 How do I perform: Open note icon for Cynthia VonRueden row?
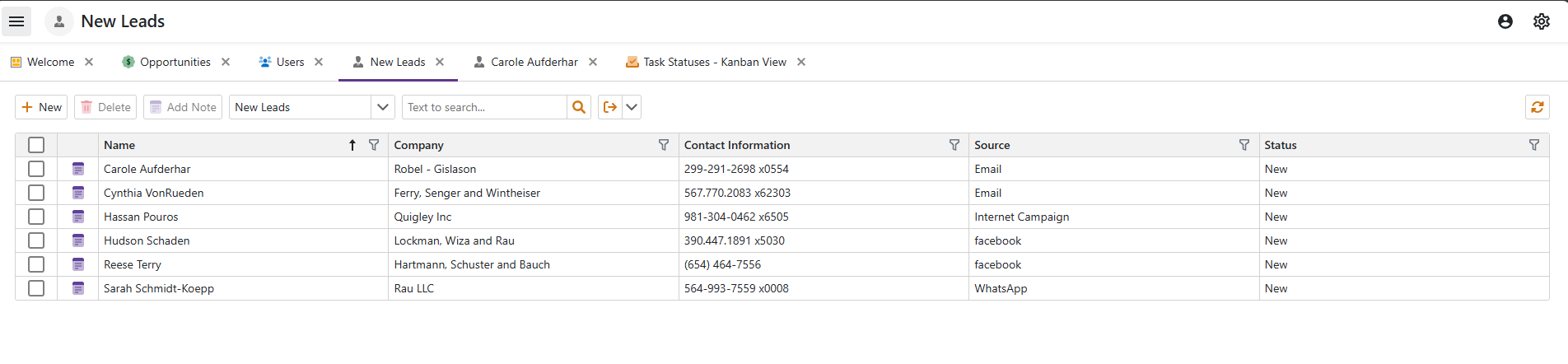pyautogui.click(x=78, y=193)
